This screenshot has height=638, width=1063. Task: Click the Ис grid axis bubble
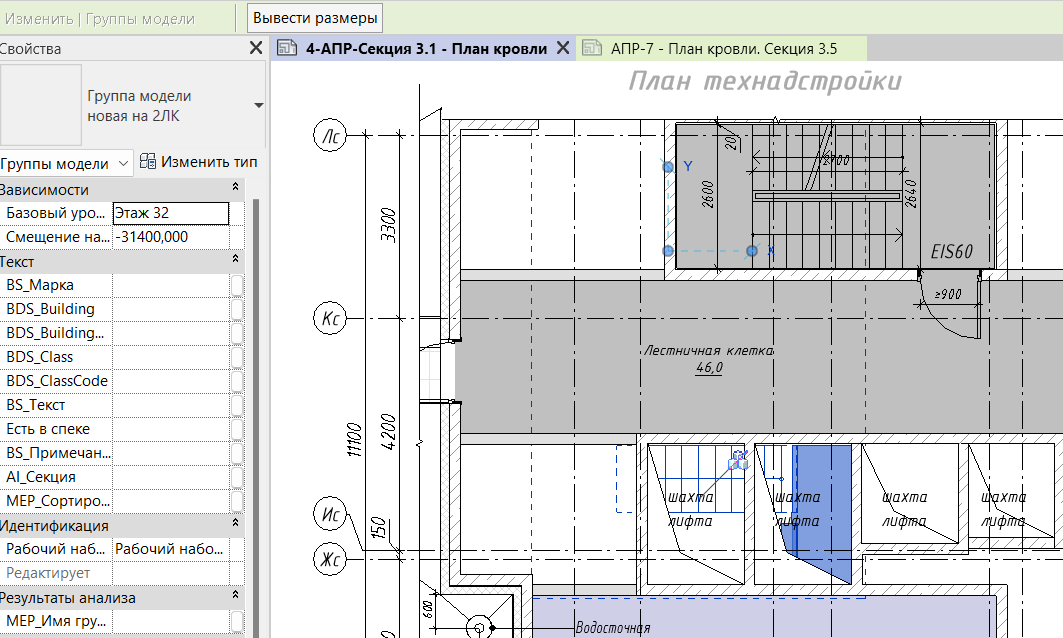point(330,513)
